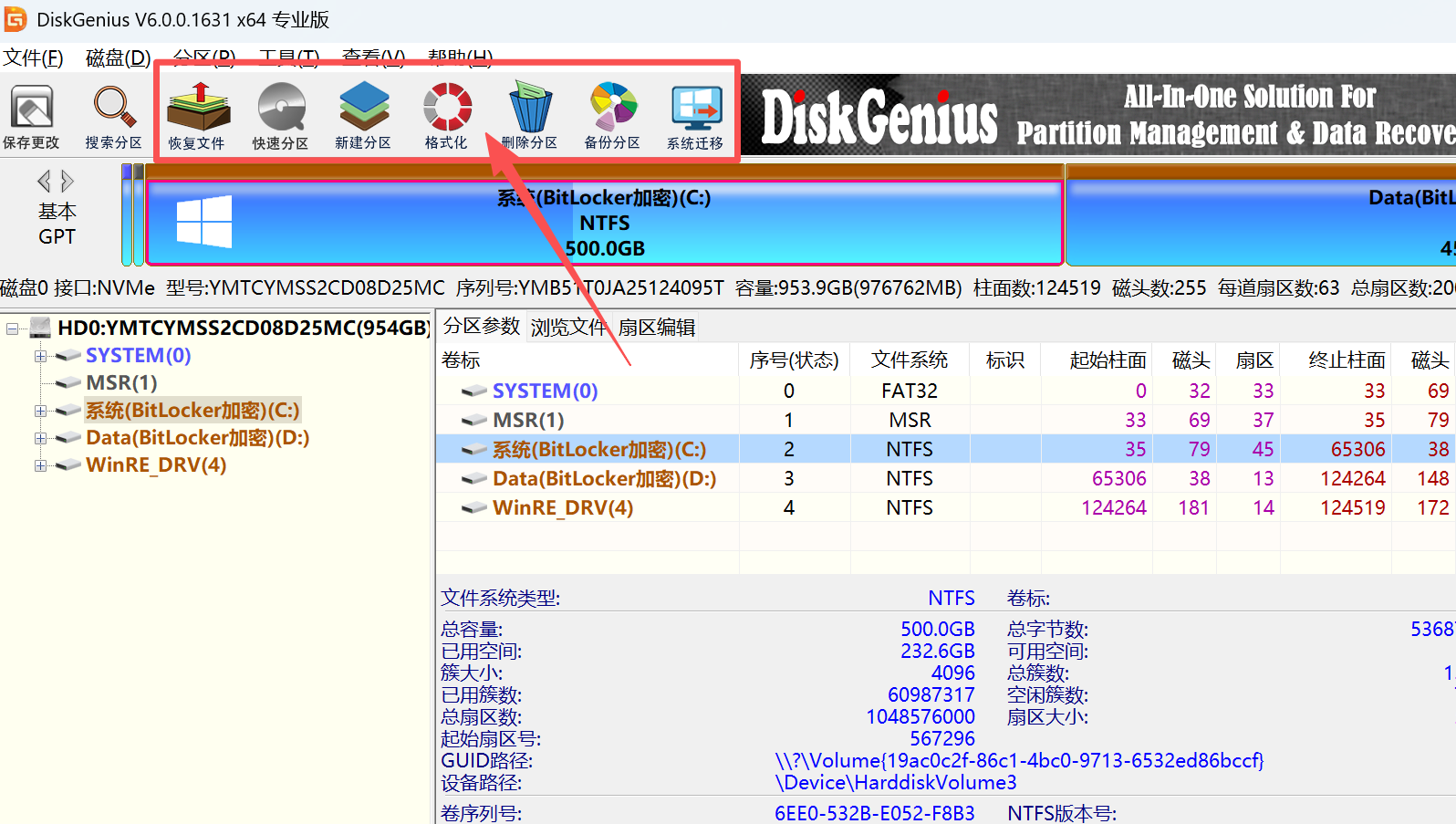
Task: Expand 系统(BitLocker加密)(C:) tree node
Action: coord(40,411)
